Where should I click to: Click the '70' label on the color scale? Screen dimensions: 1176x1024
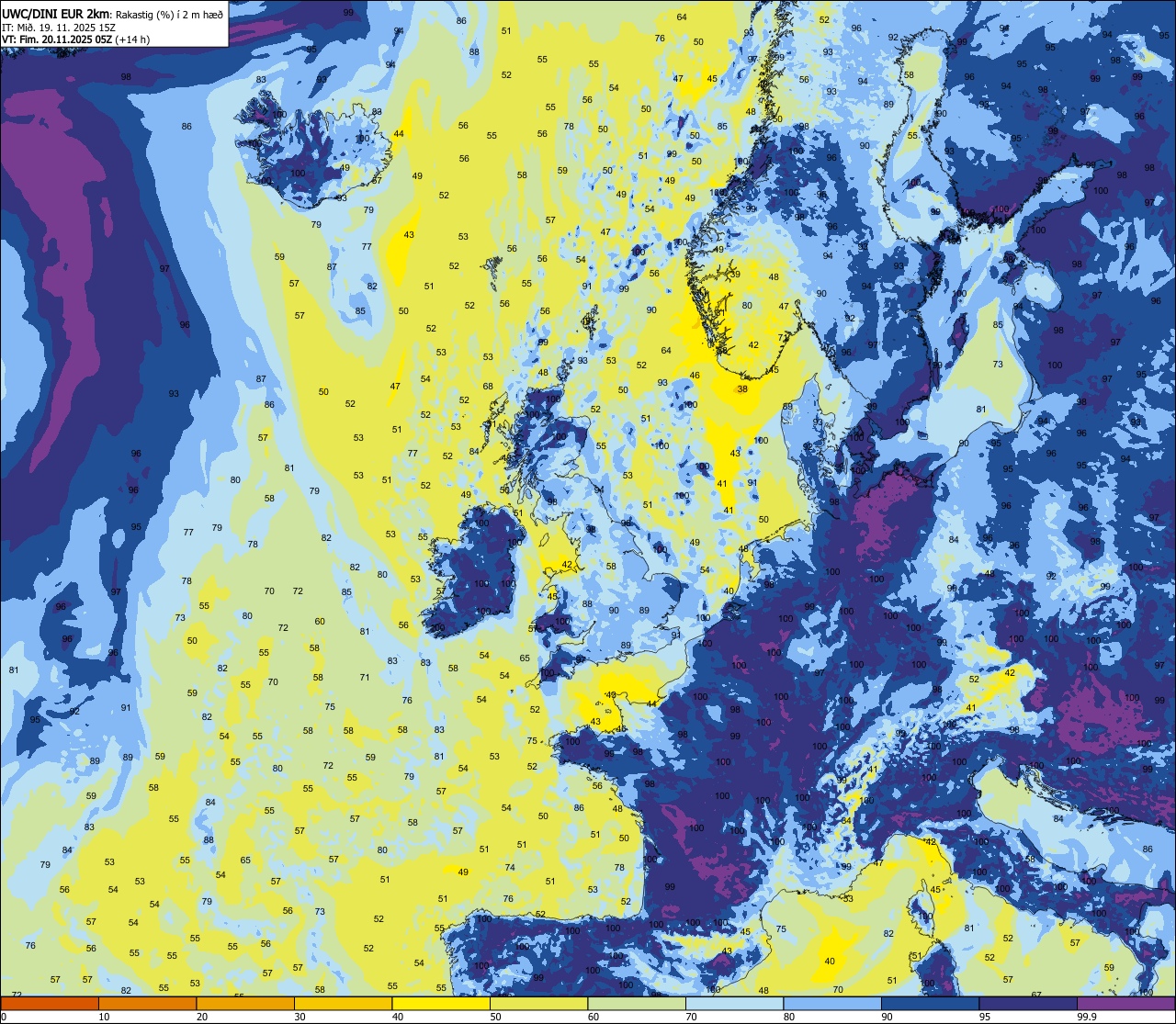click(x=691, y=1017)
